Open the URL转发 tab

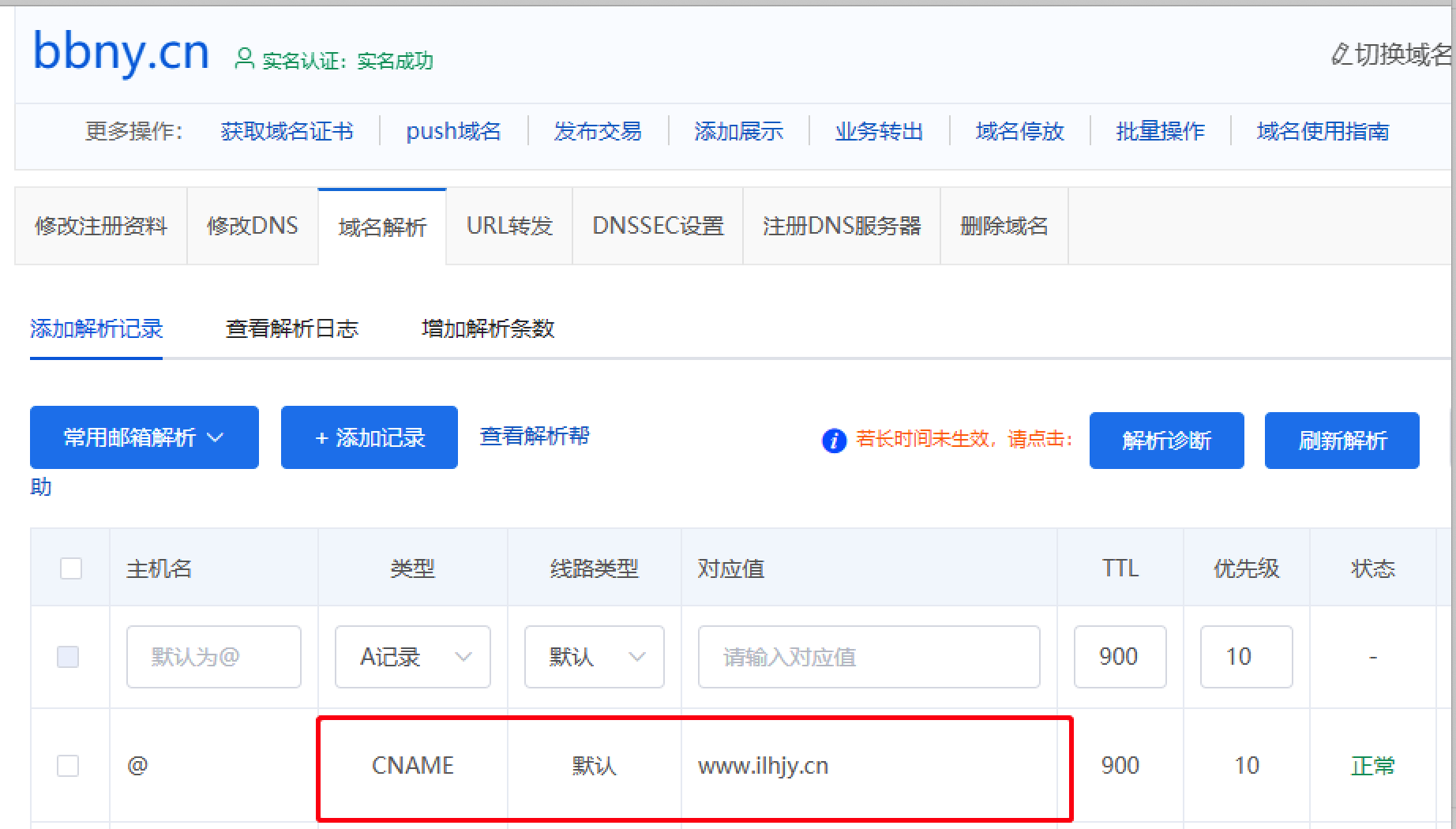pos(509,226)
